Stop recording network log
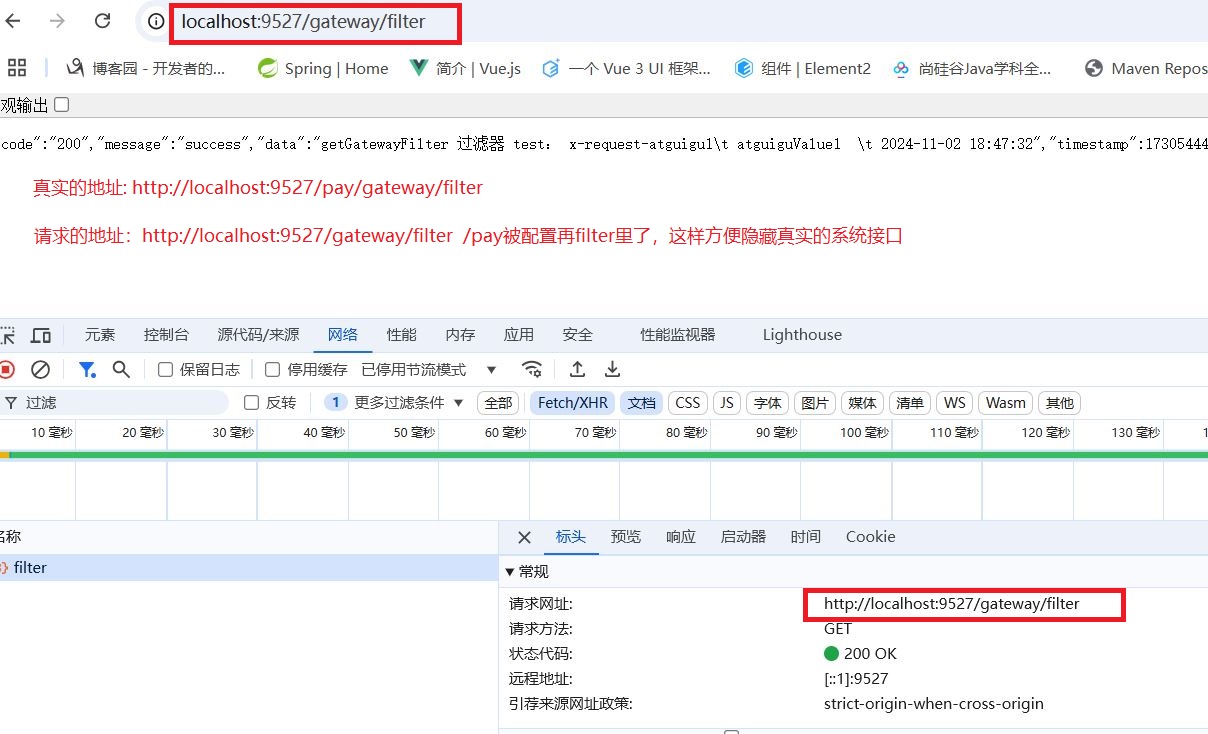Image resolution: width=1208 pixels, height=734 pixels. (10, 370)
